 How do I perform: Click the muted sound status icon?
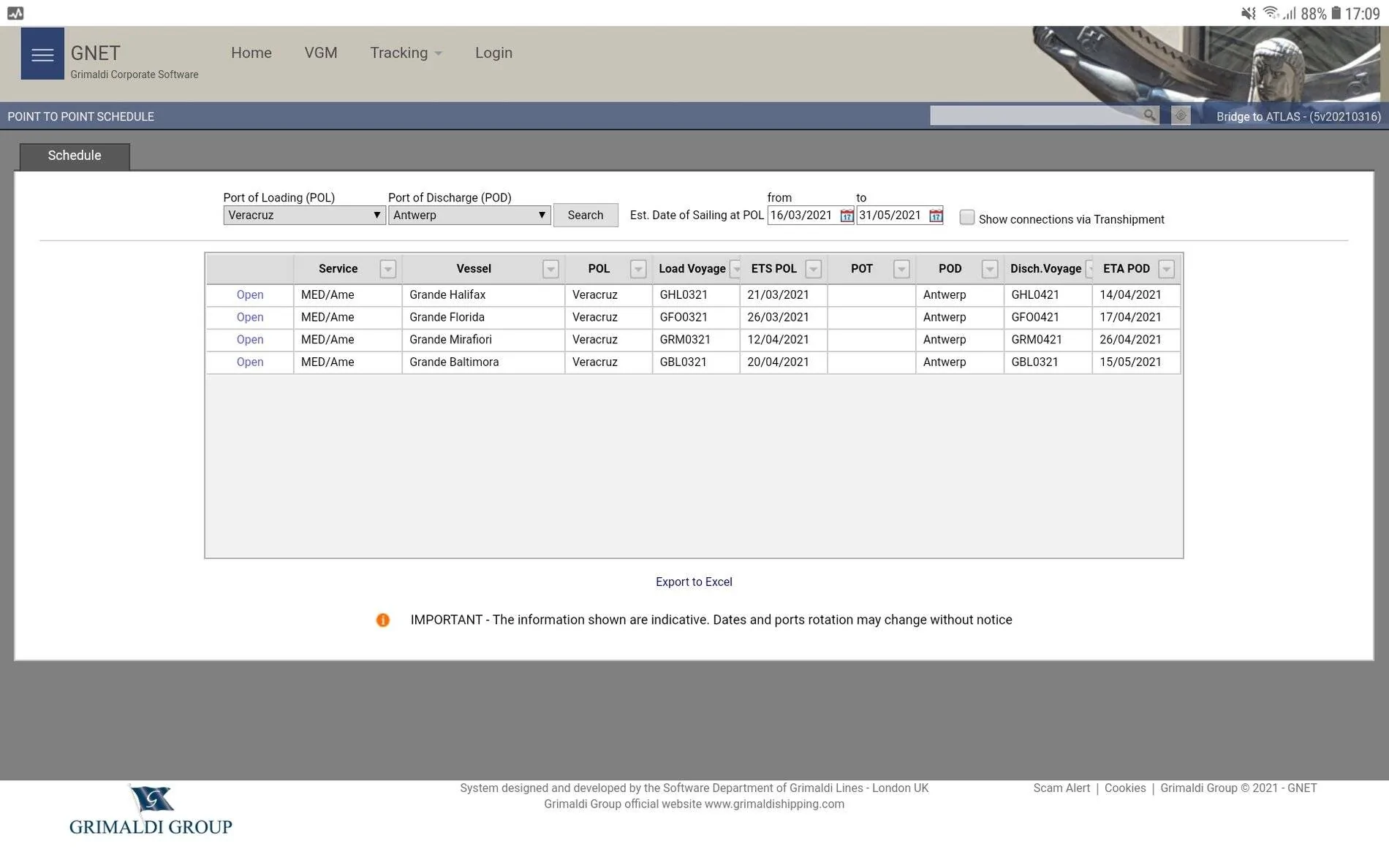click(x=1248, y=13)
